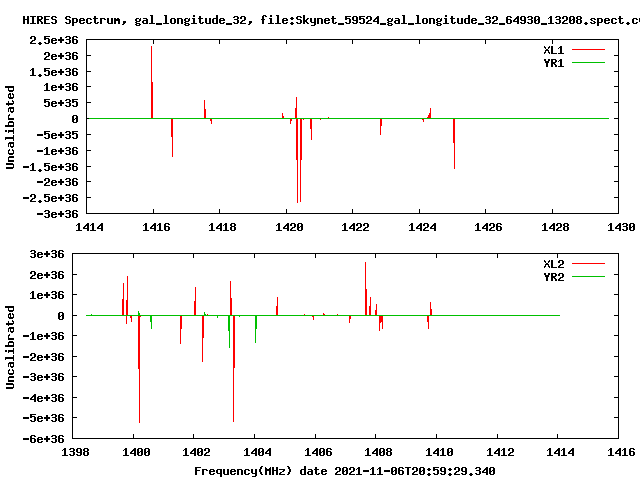
Task: Click the 1402 frequency tick label
Action: (x=196, y=452)
